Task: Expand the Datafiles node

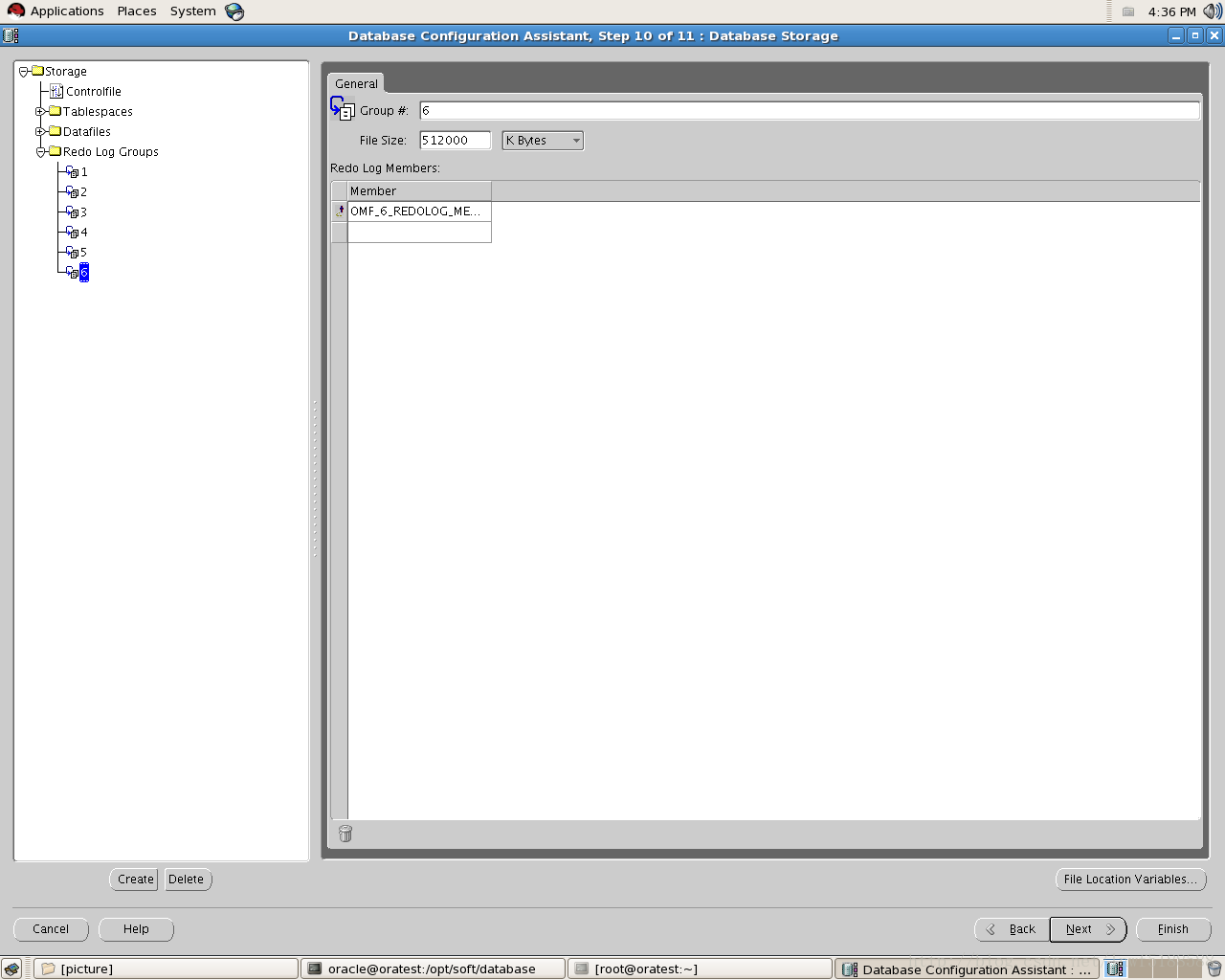Action: 40,132
